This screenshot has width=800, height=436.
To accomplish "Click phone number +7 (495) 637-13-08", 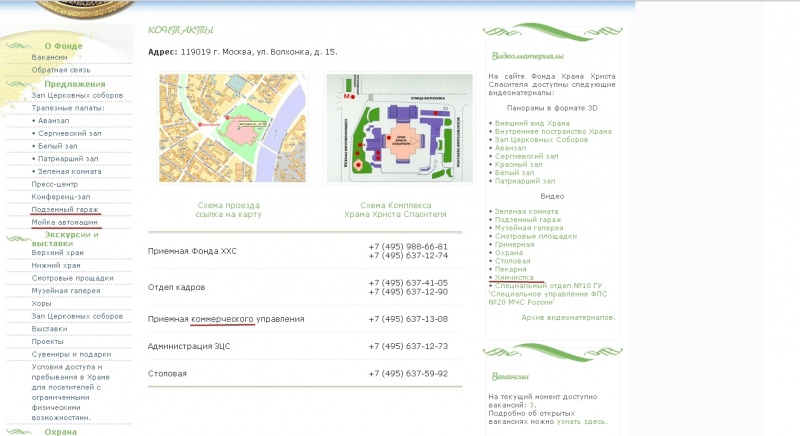I will pyautogui.click(x=408, y=319).
